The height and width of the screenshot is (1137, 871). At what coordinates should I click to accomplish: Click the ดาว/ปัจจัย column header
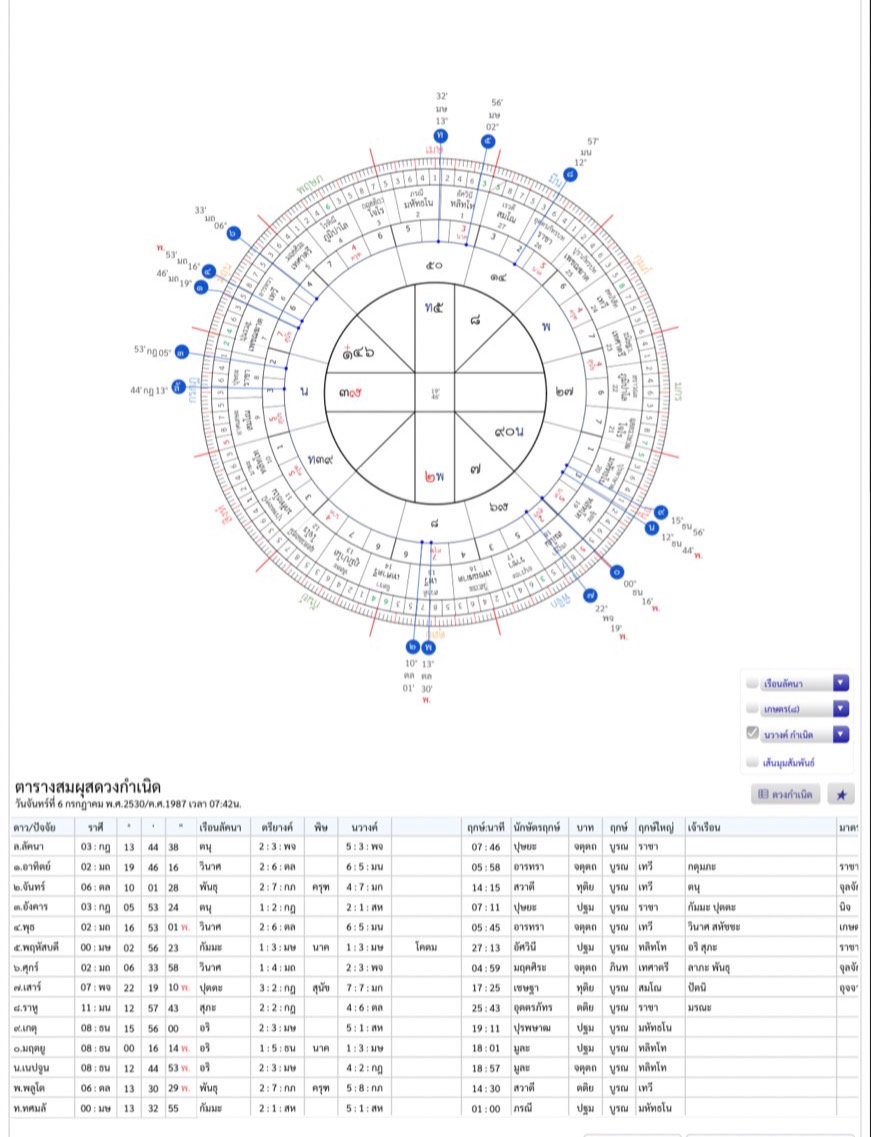point(34,827)
